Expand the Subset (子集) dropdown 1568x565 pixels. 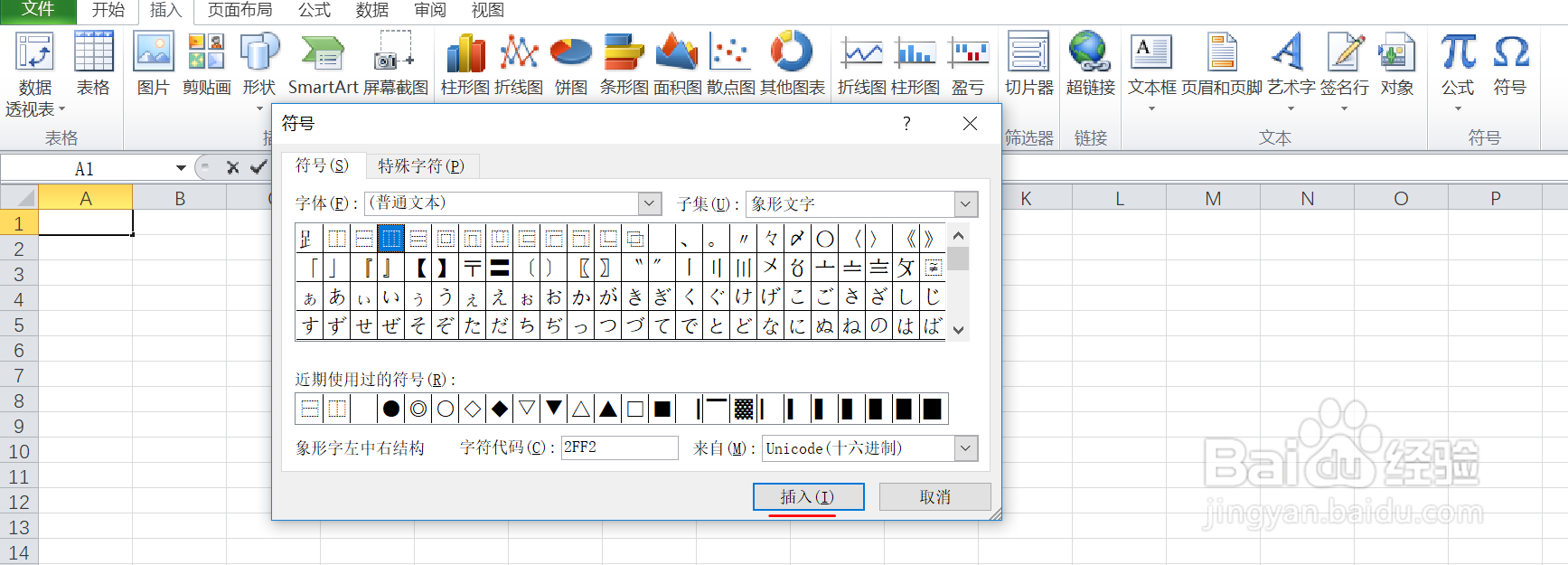[965, 204]
